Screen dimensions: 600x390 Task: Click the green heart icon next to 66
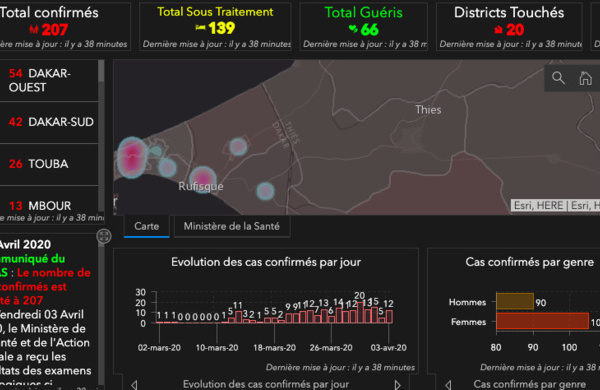(x=353, y=29)
